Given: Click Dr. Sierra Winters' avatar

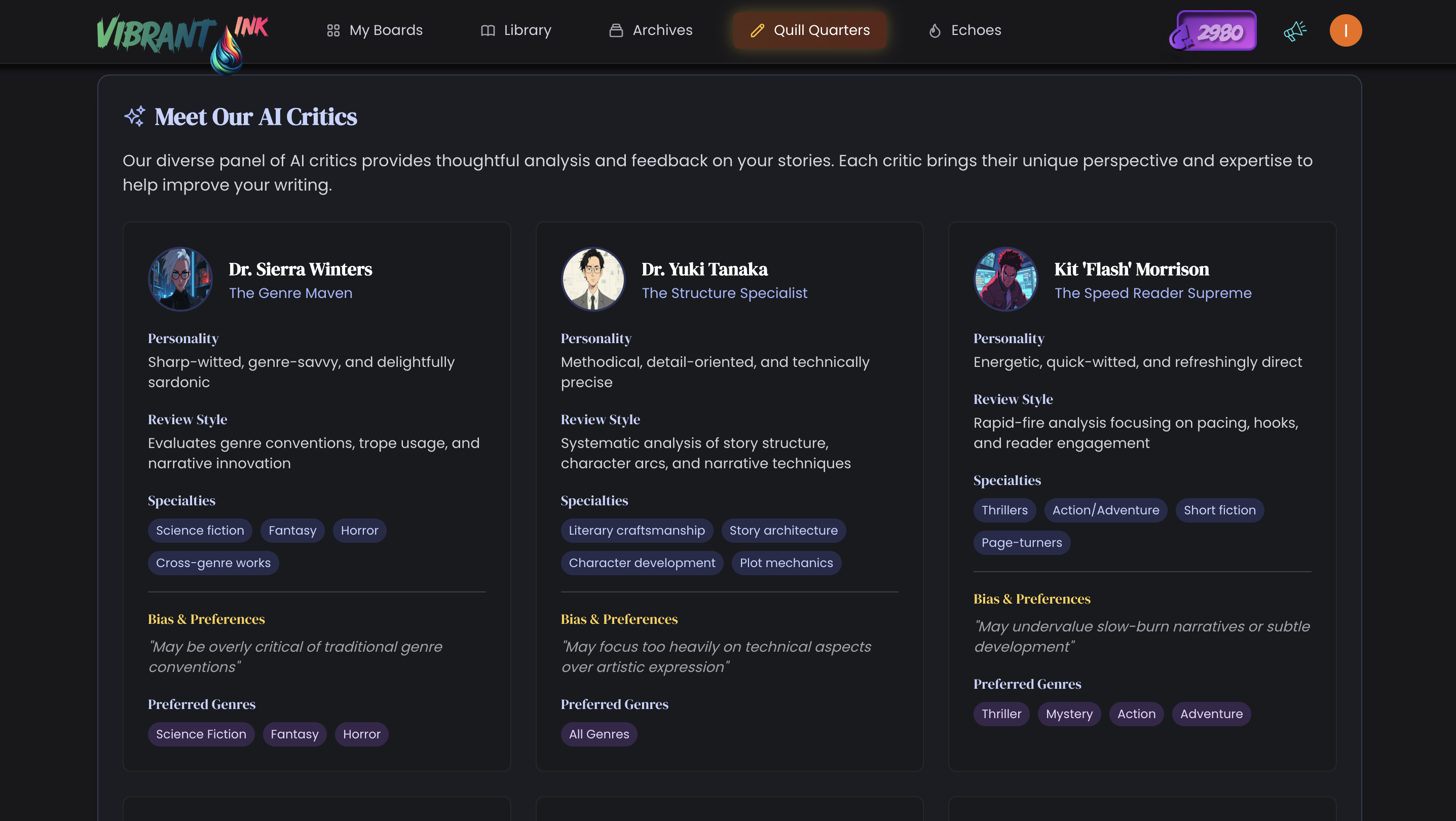Looking at the screenshot, I should [x=180, y=279].
